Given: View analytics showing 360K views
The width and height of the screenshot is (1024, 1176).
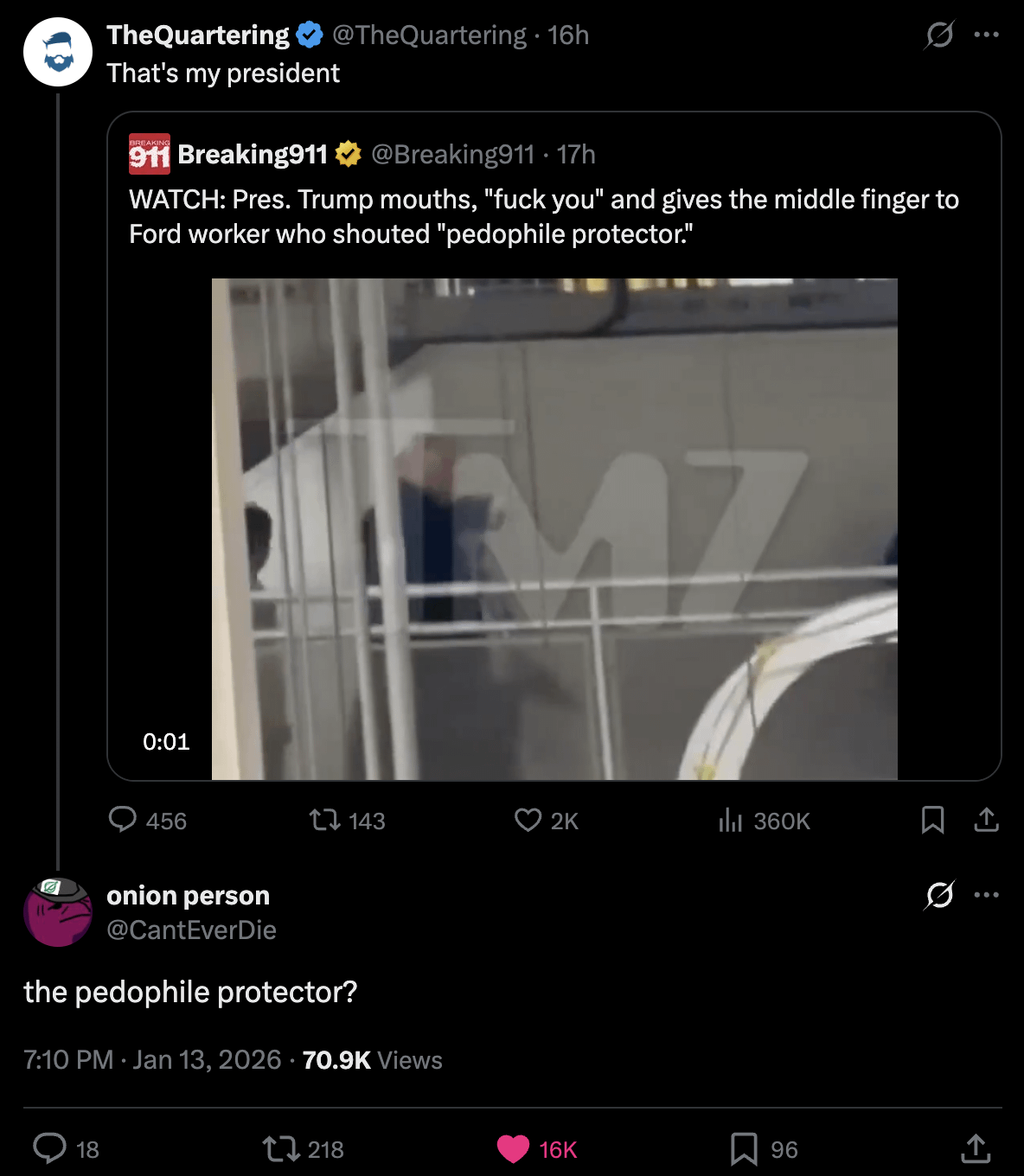Looking at the screenshot, I should [731, 819].
